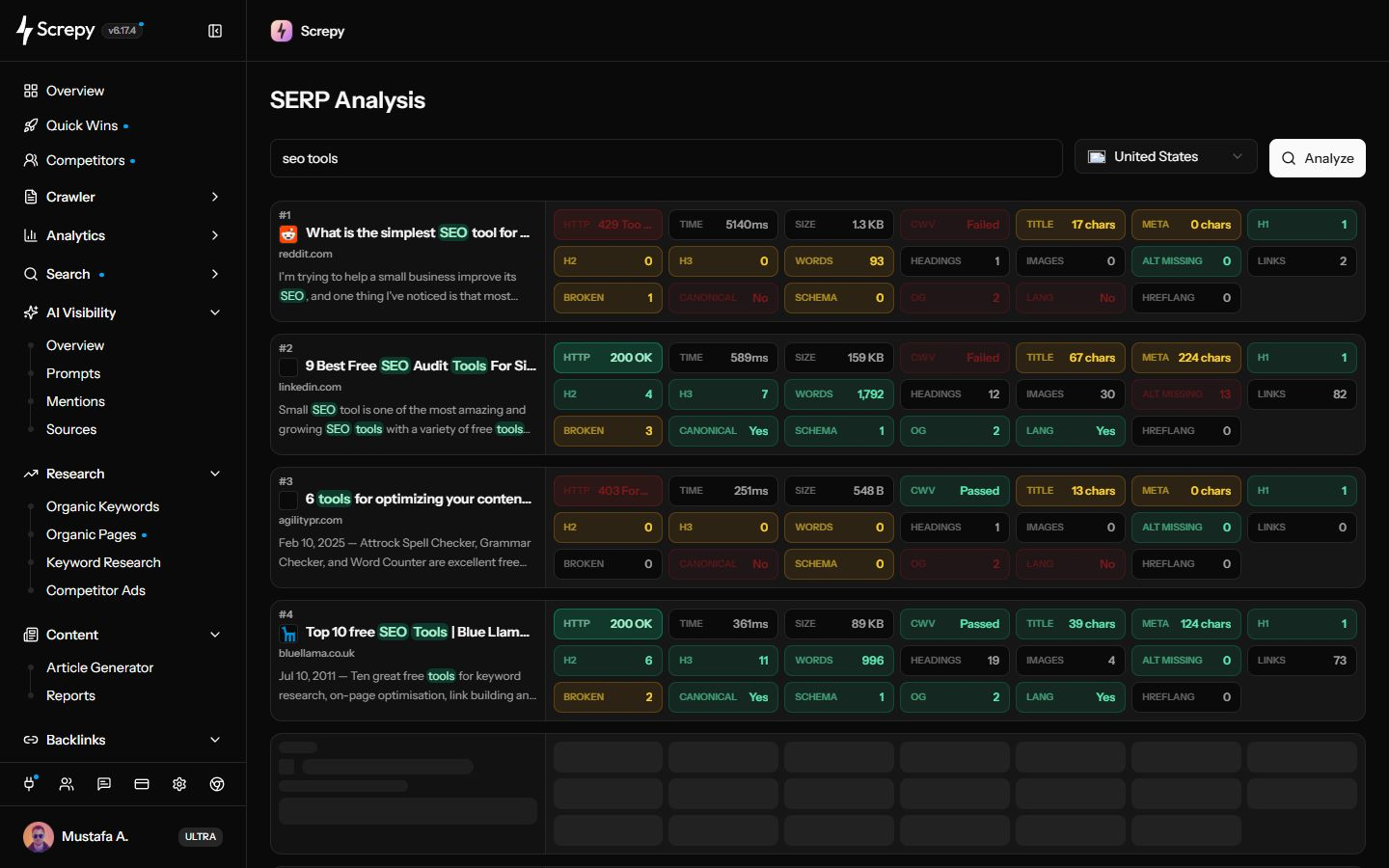The width and height of the screenshot is (1389, 868).
Task: Go to Keyword Research
Action: coord(103,562)
